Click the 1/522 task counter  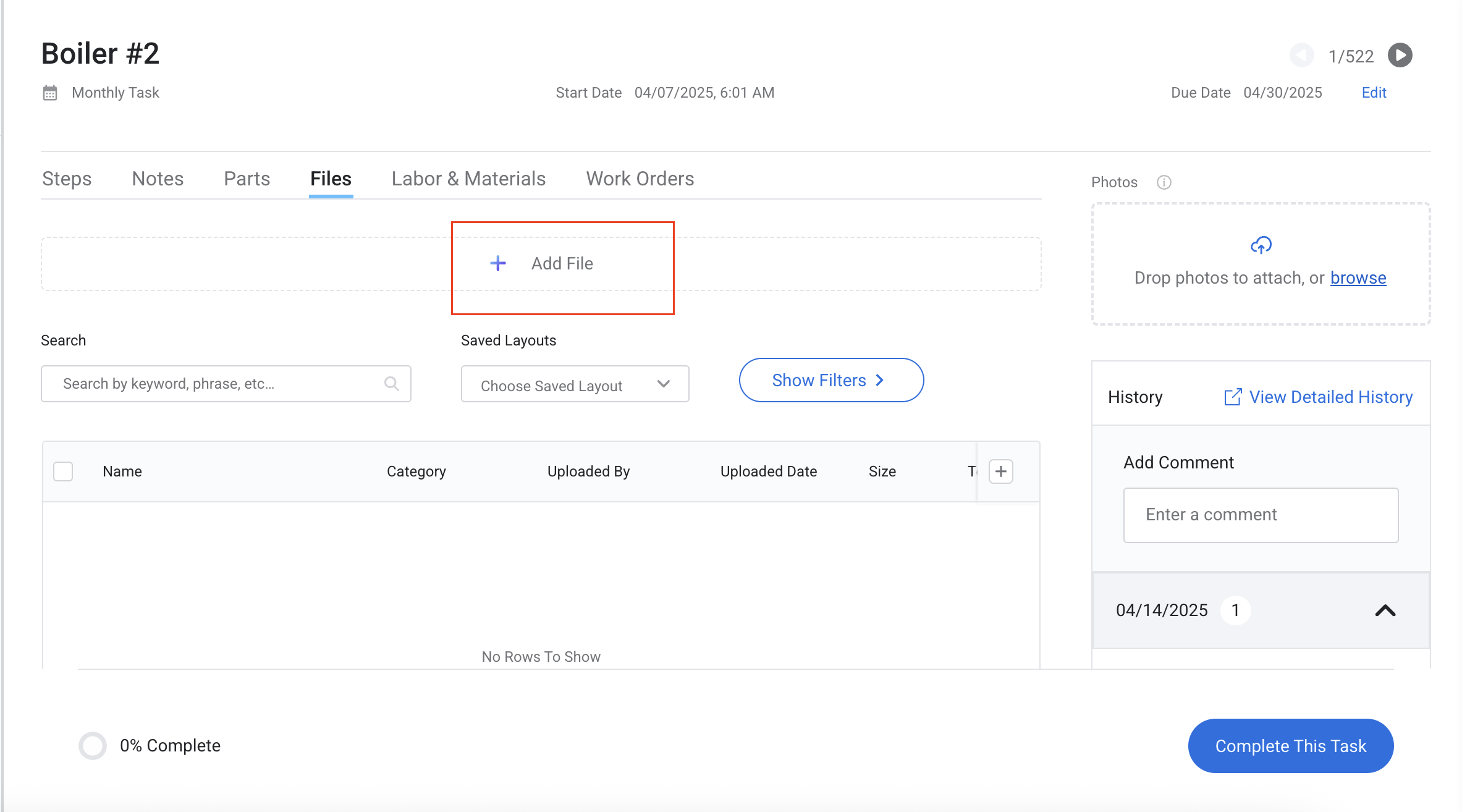(1351, 56)
